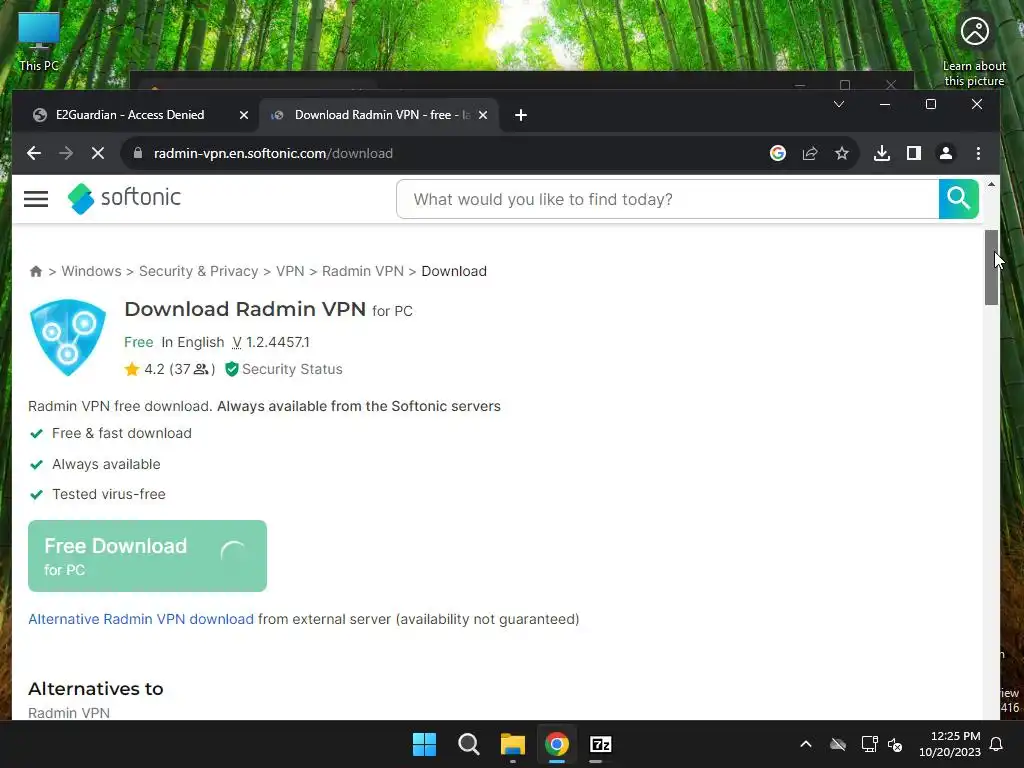The image size is (1024, 768).
Task: Click the address bar URL
Action: (273, 153)
